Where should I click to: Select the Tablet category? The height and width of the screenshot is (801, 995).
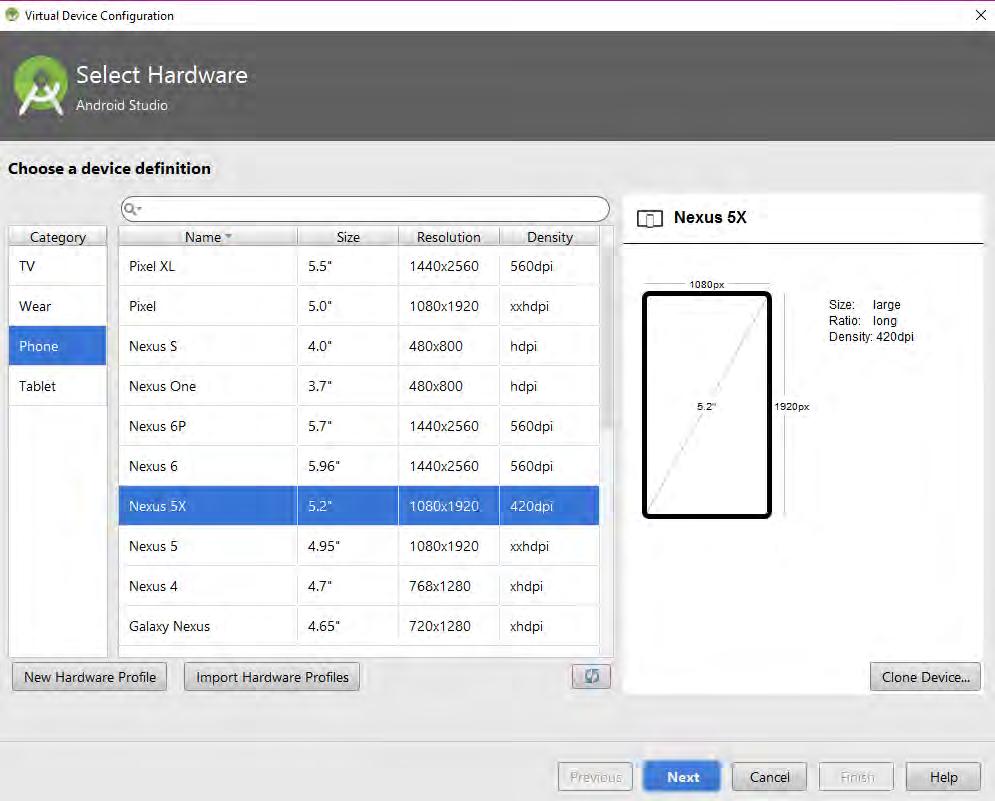coord(58,386)
